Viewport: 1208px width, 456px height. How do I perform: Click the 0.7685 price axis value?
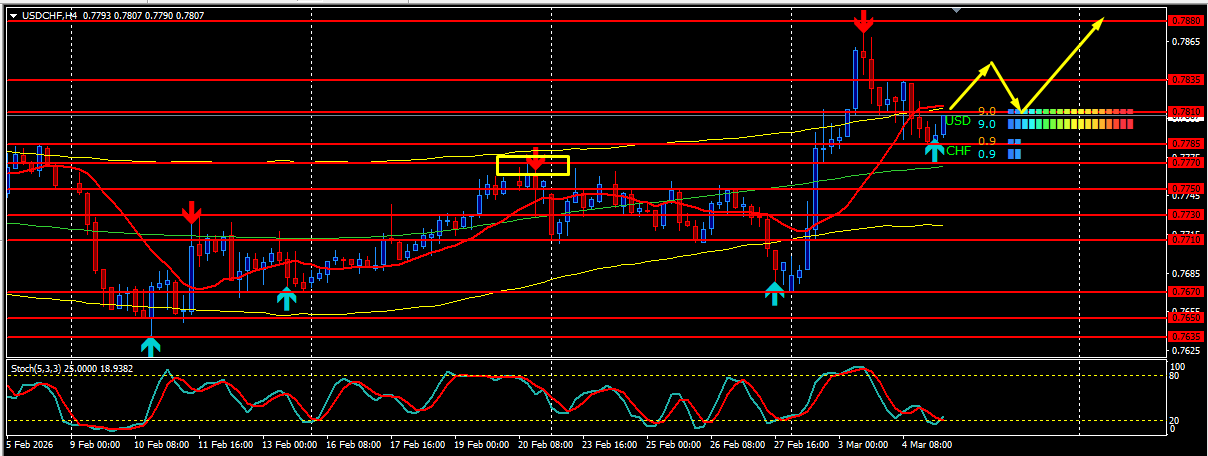1187,273
